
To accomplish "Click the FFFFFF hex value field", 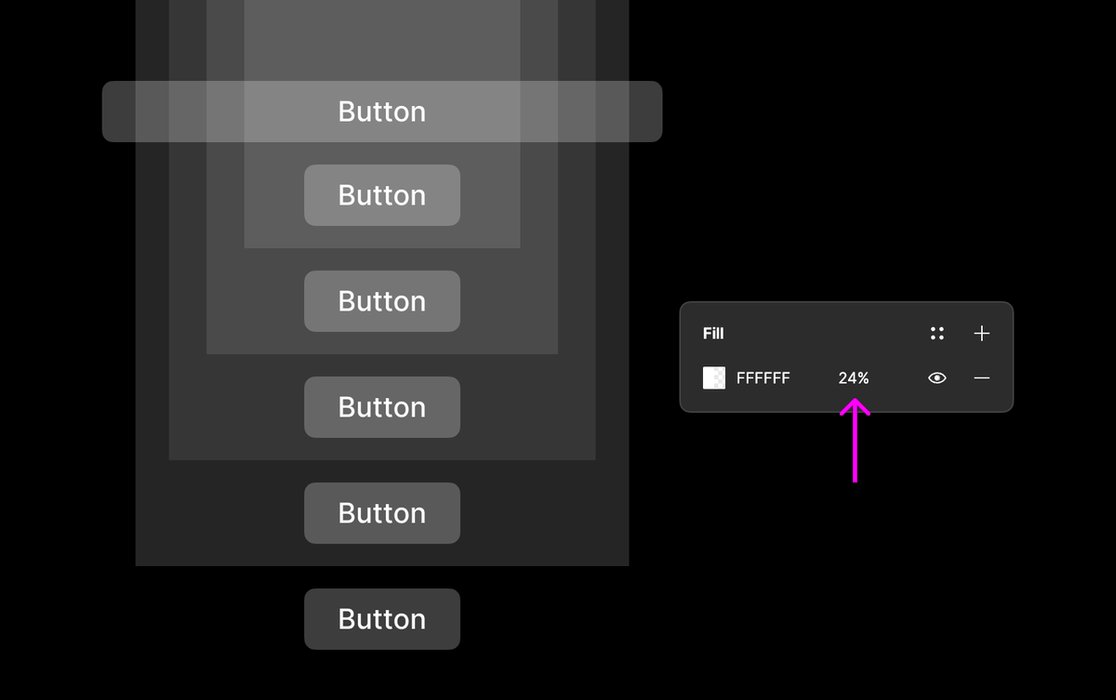I will click(x=763, y=378).
